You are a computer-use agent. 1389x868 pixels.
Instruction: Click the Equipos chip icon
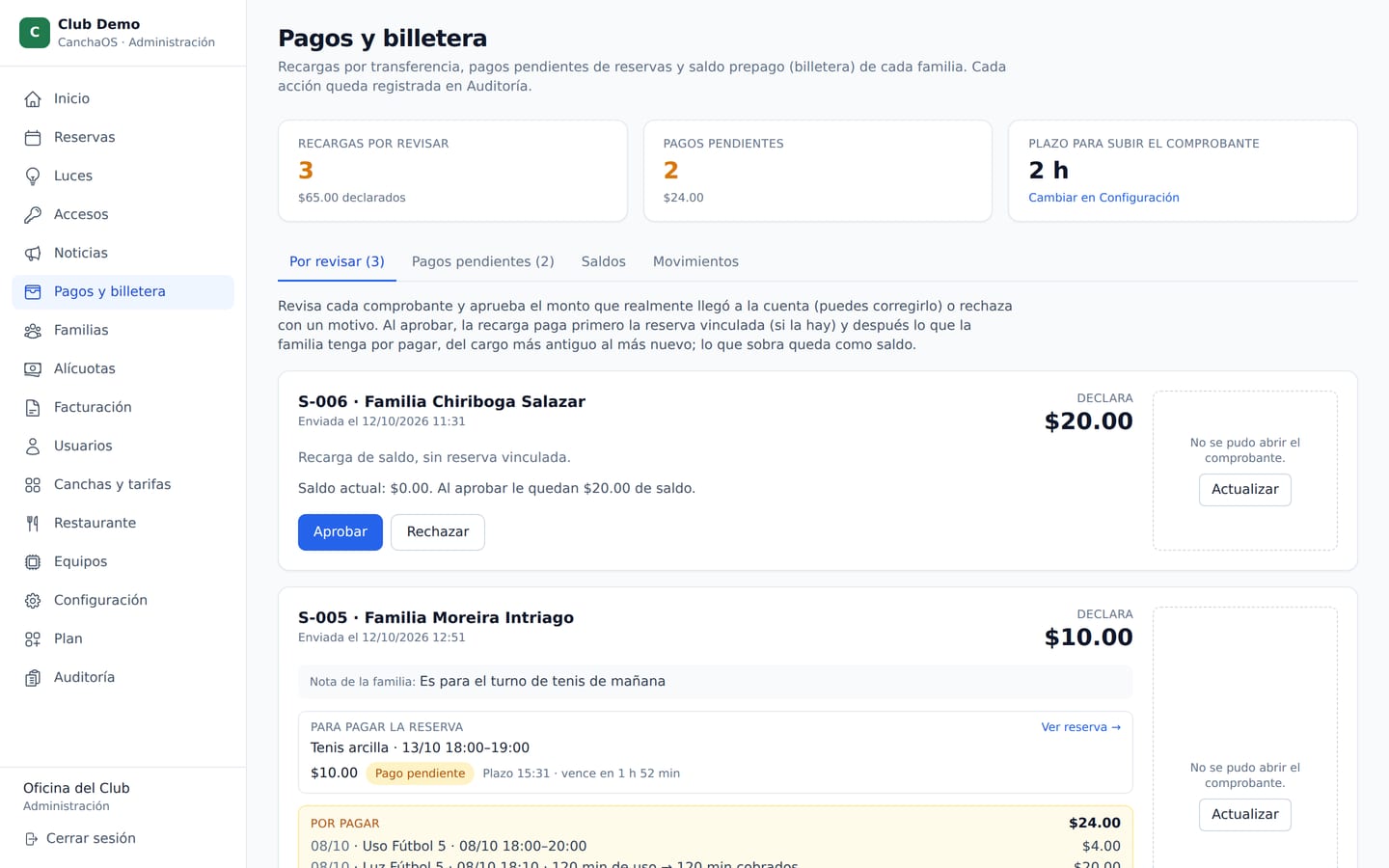33,561
